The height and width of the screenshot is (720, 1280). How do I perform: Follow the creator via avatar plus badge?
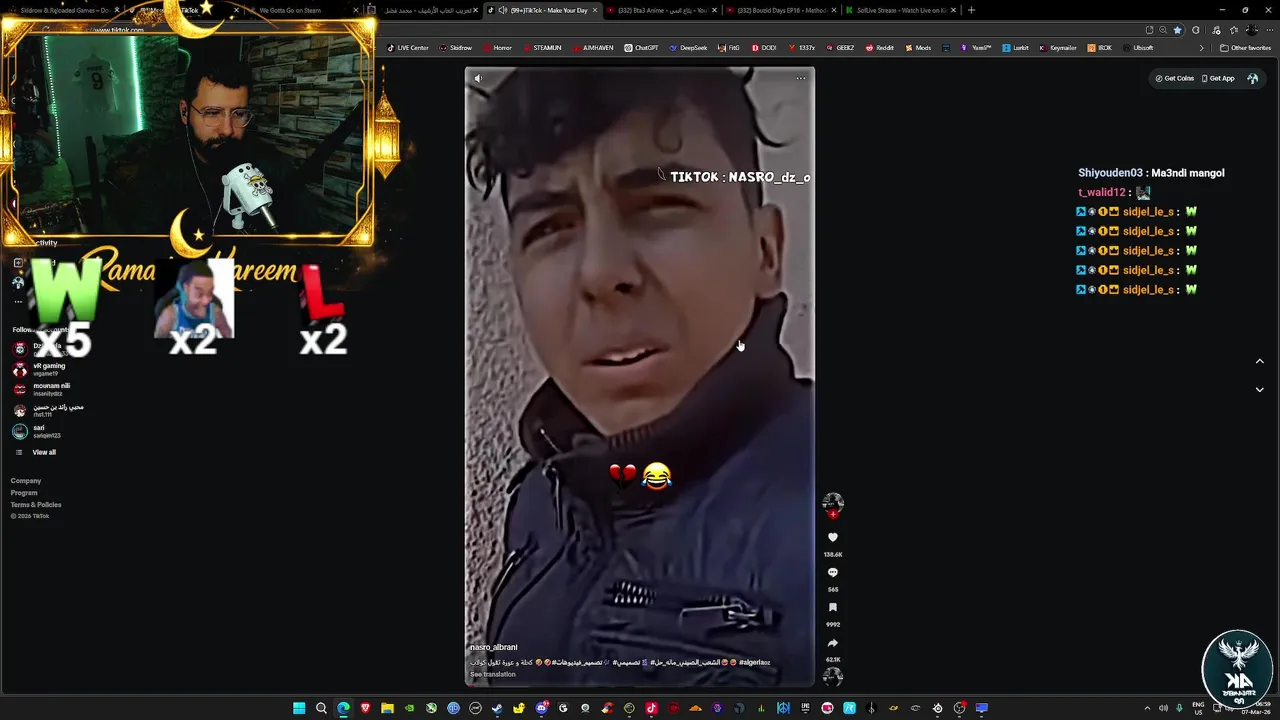(833, 514)
